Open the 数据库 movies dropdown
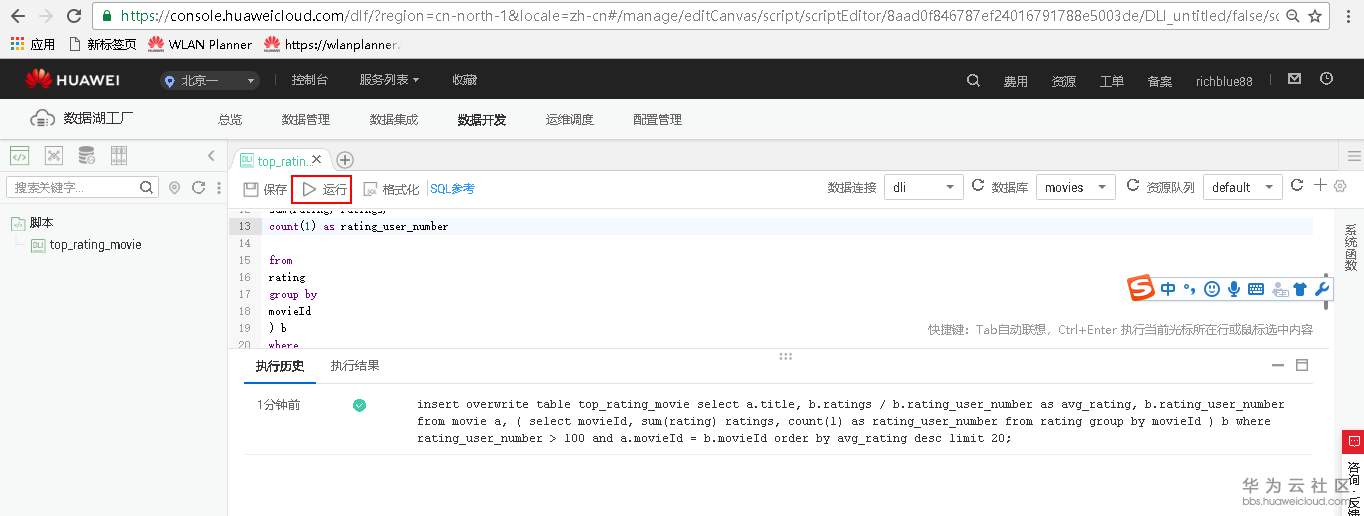1364x516 pixels. click(1075, 187)
